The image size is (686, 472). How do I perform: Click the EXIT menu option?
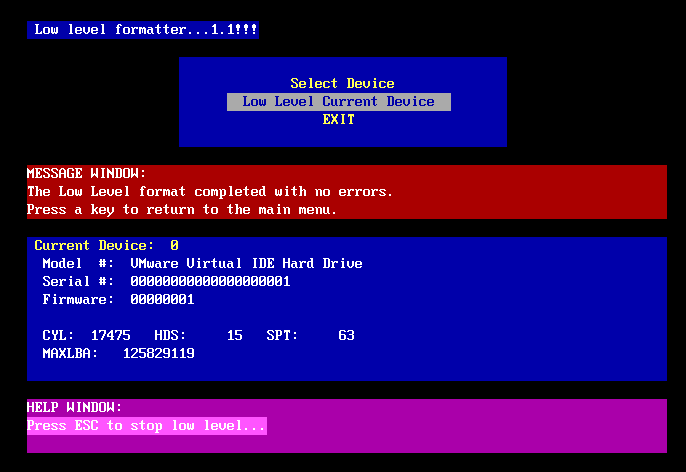click(x=338, y=120)
